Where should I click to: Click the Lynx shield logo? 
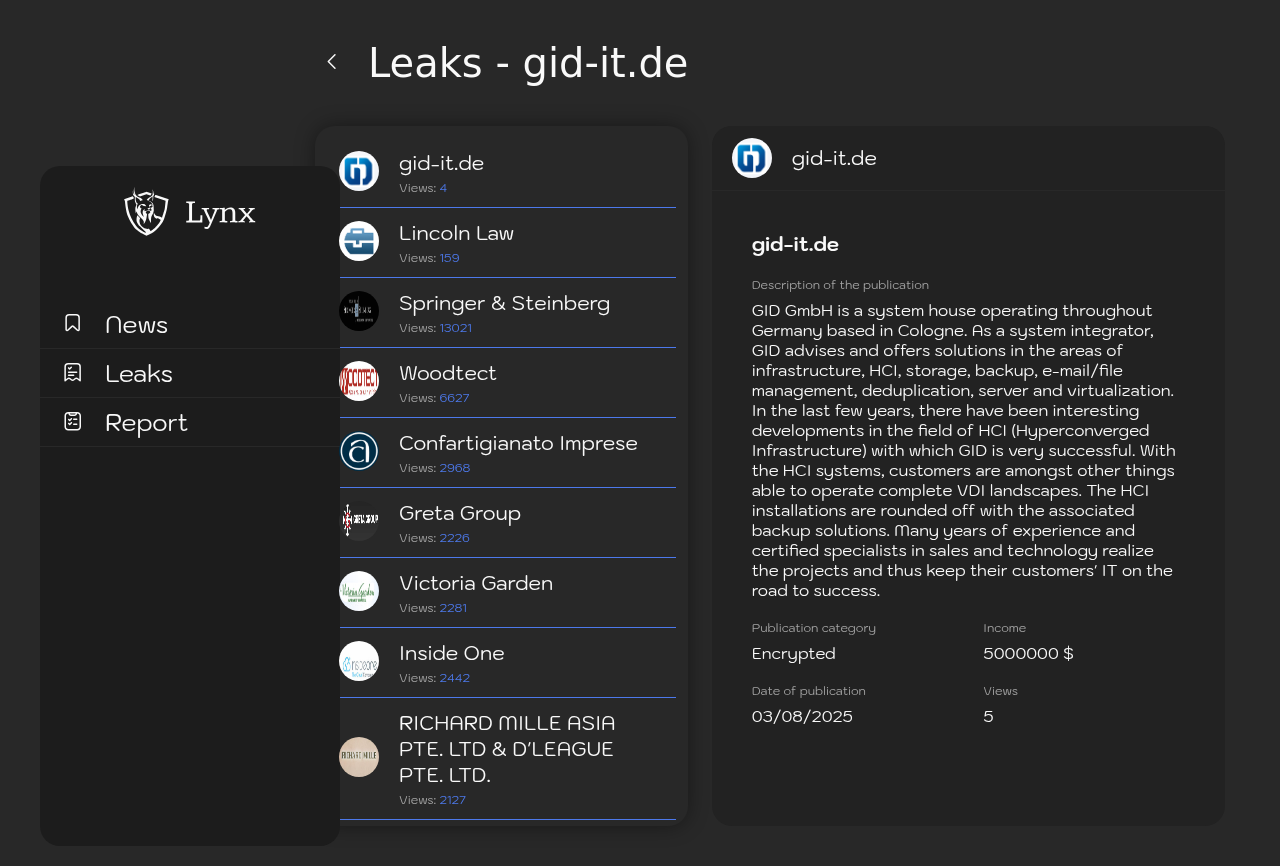[x=146, y=212]
